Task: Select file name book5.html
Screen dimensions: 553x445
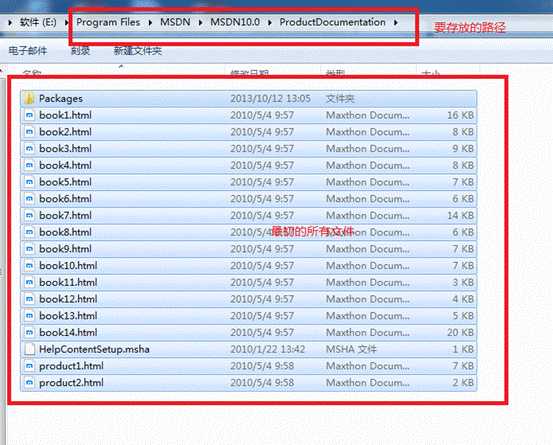Action: point(65,182)
